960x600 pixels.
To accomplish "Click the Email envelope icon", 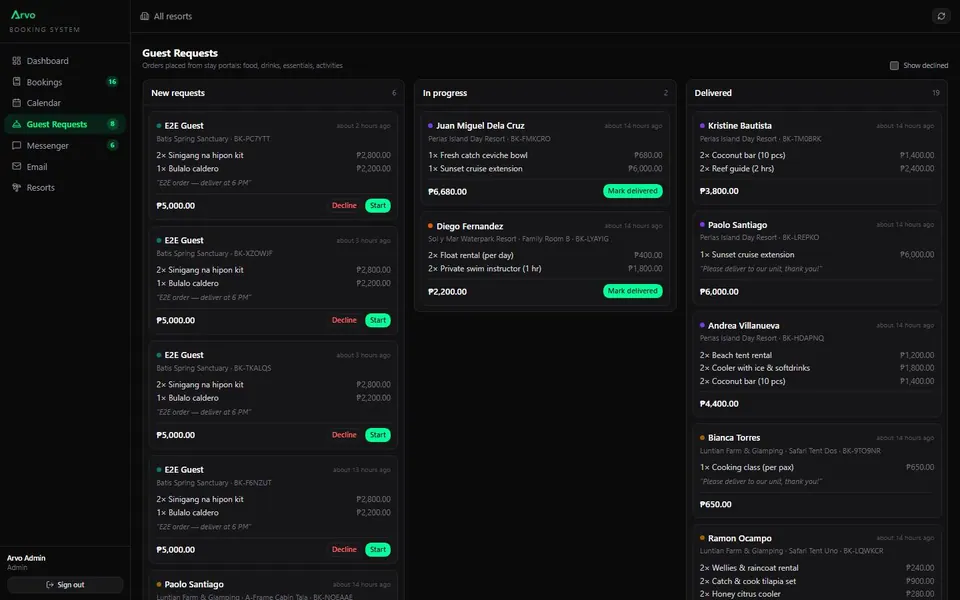I will (x=17, y=167).
